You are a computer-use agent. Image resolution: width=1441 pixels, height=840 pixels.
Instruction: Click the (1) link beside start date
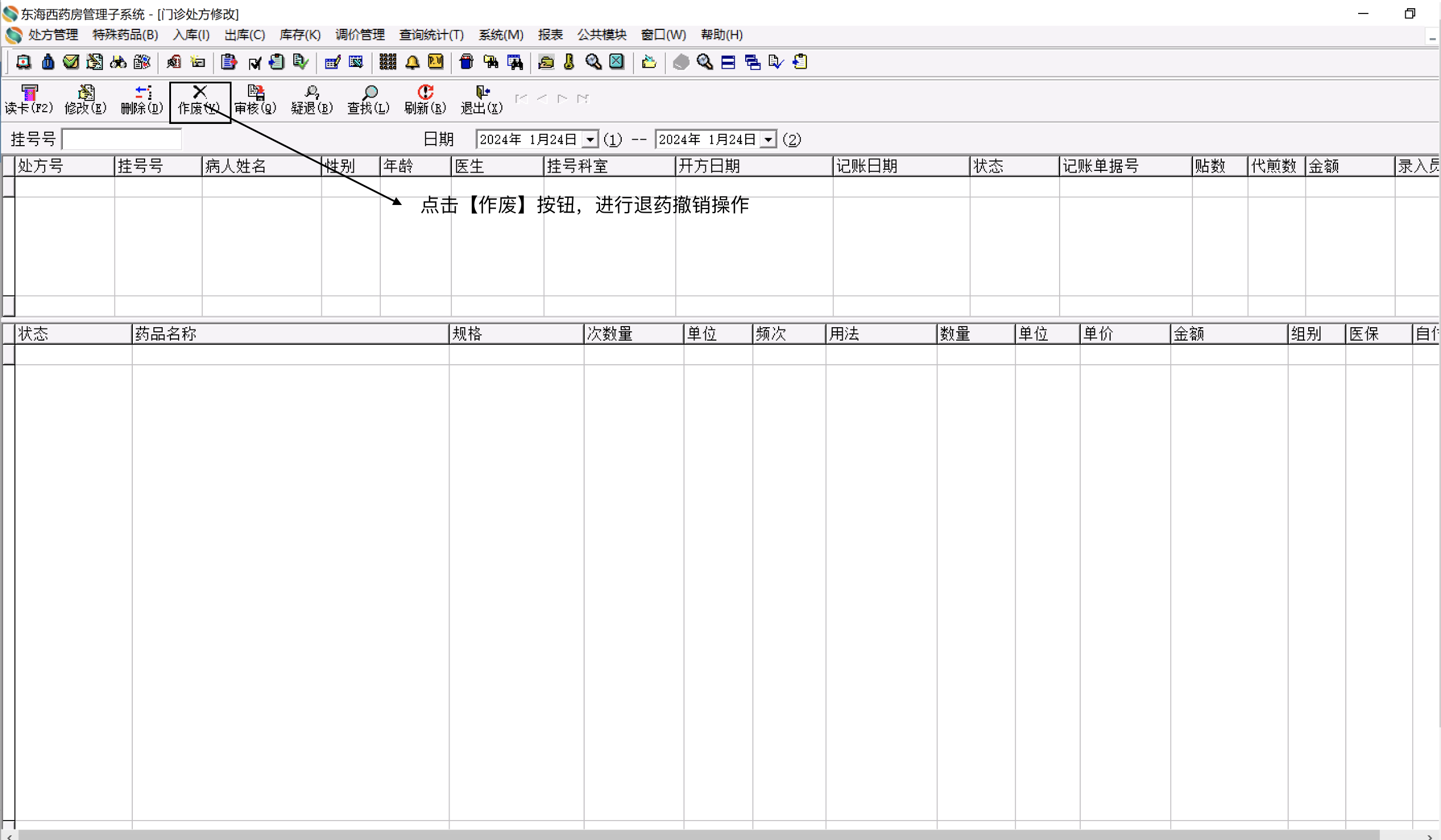pyautogui.click(x=612, y=140)
